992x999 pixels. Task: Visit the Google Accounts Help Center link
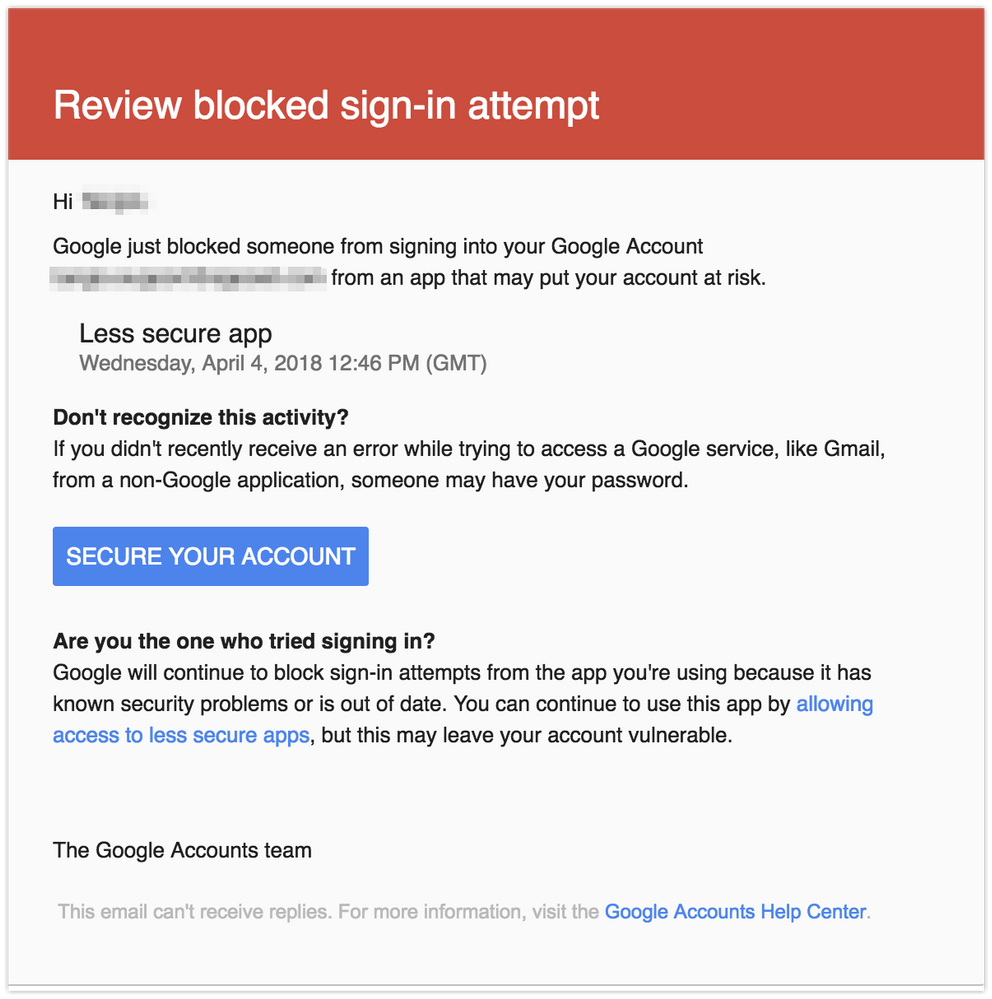(x=734, y=911)
